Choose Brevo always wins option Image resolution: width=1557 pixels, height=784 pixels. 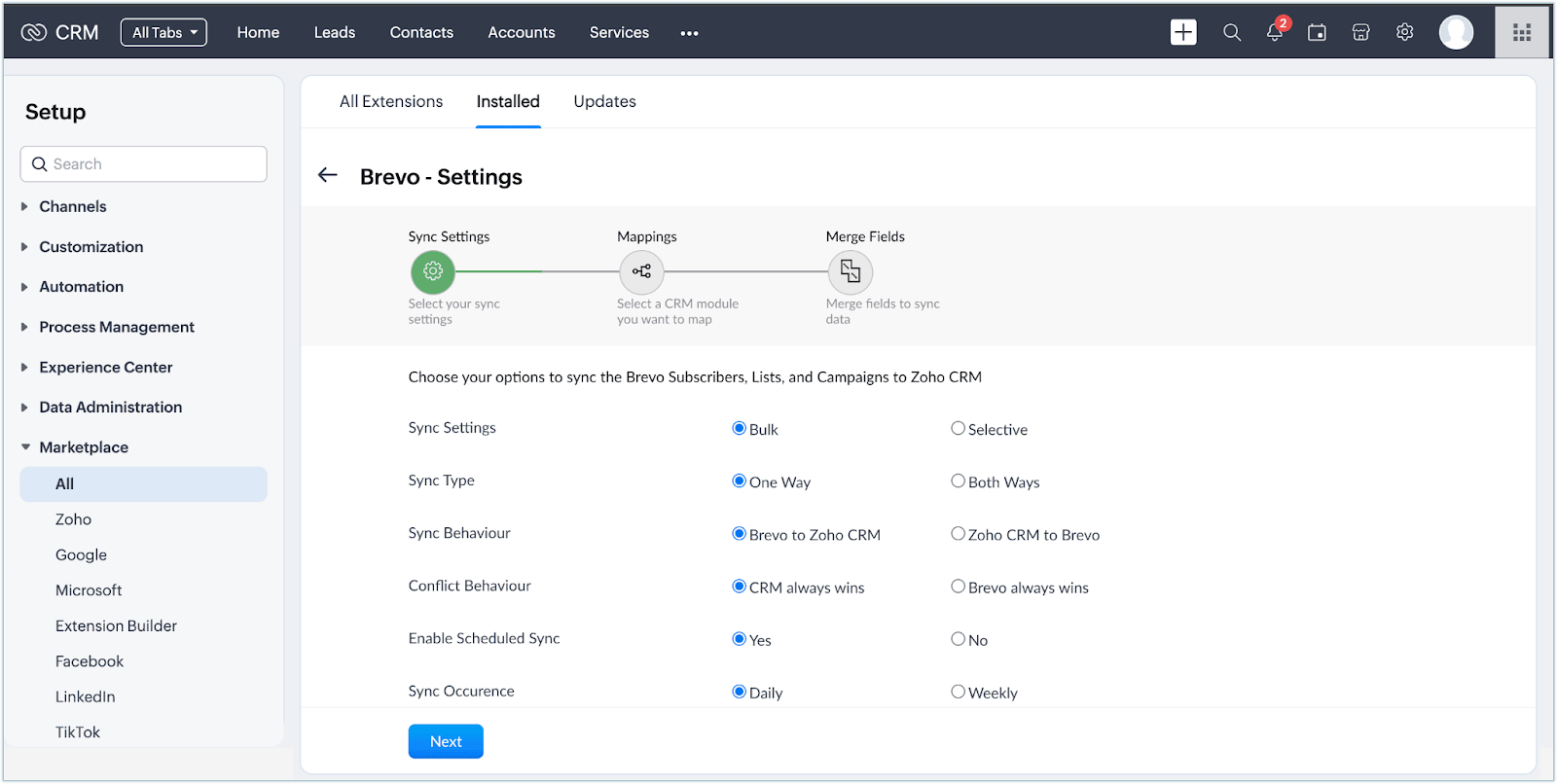(958, 586)
